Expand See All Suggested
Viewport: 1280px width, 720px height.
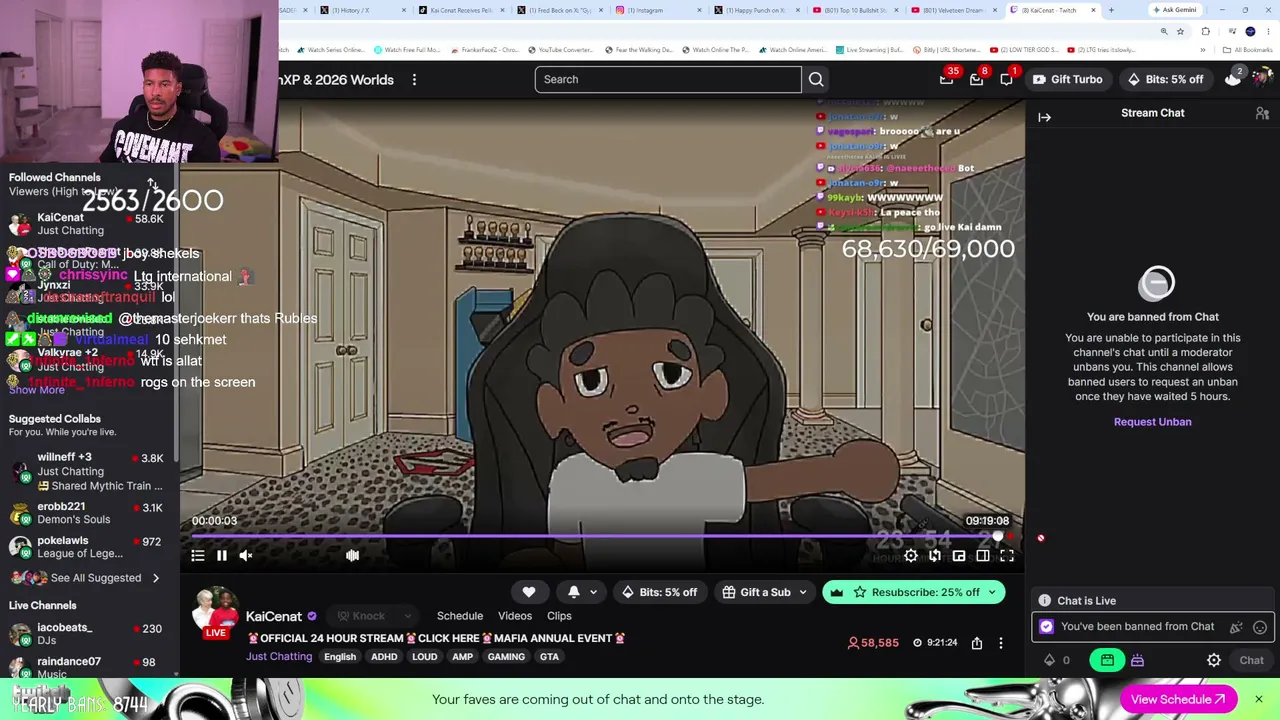click(x=86, y=578)
